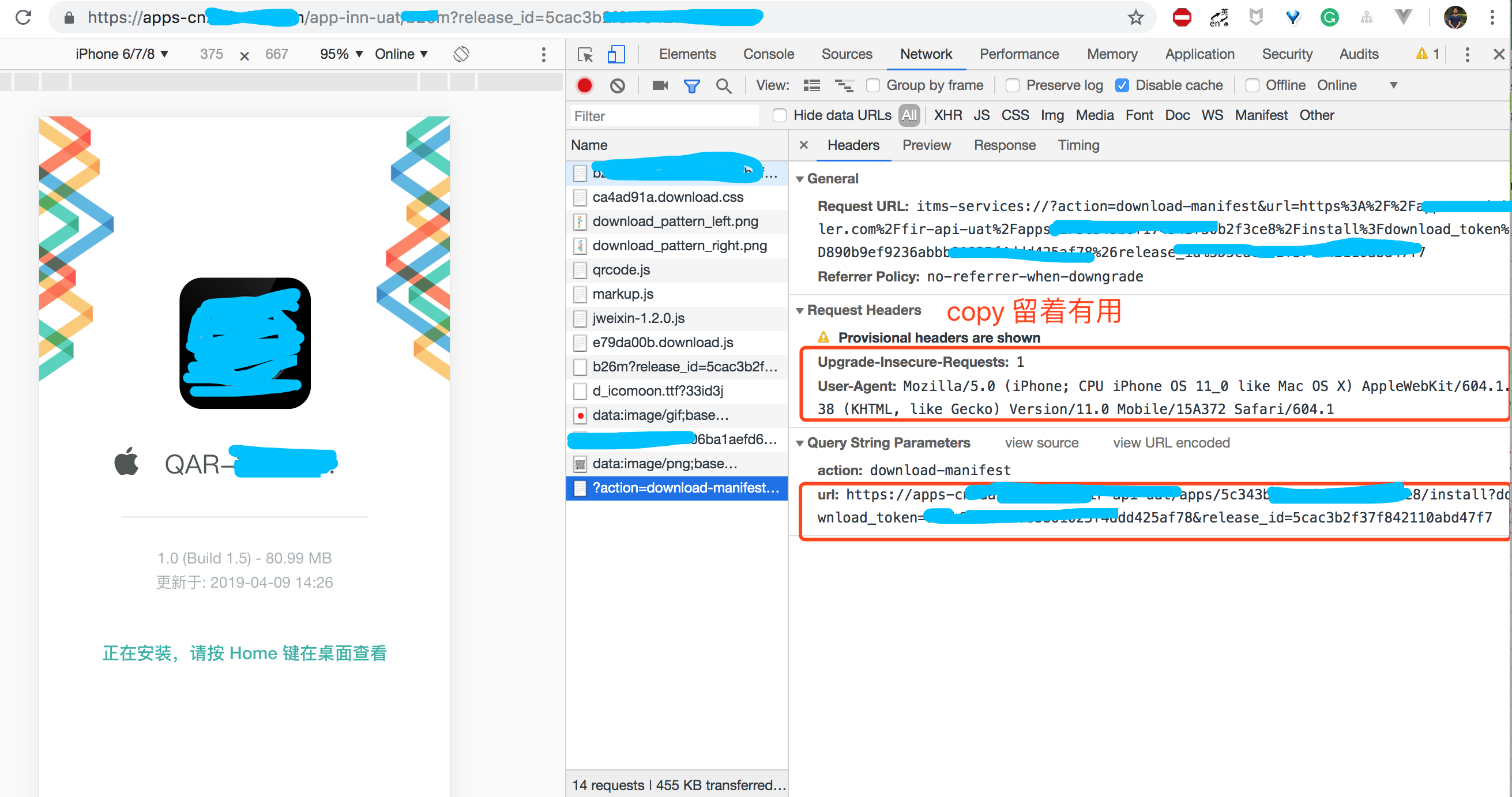Activate the inspect element picker
Viewport: 1512px width, 797px height.
(585, 55)
